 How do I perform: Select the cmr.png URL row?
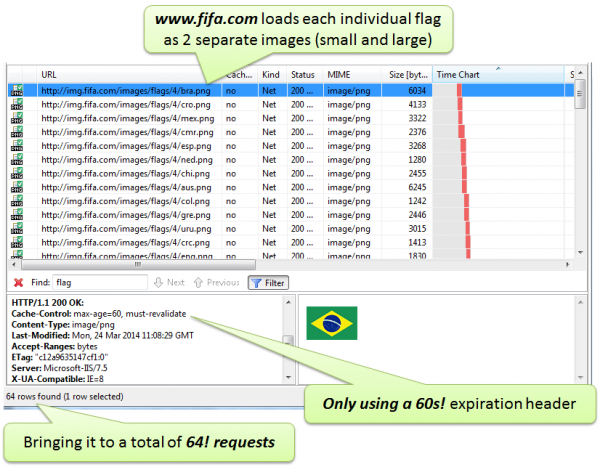click(x=127, y=132)
